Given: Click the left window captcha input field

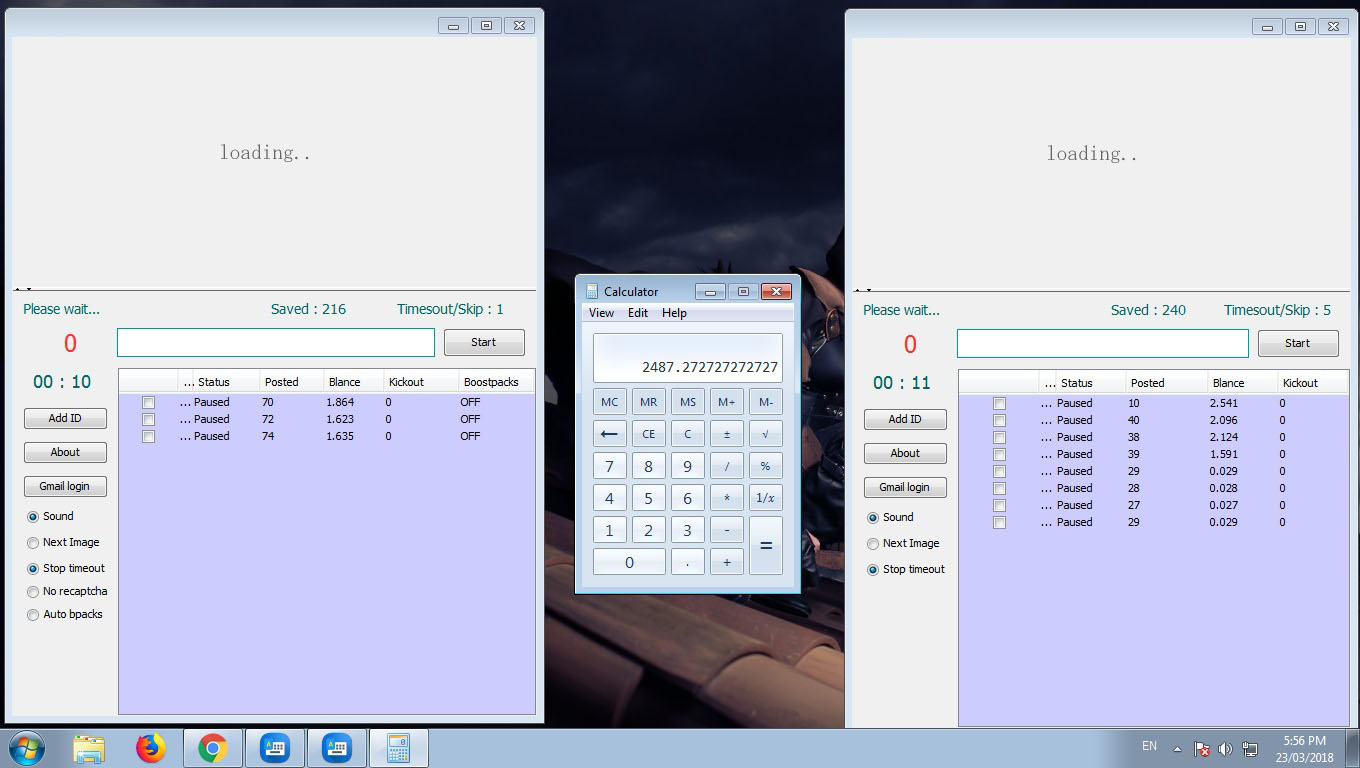Looking at the screenshot, I should pos(276,342).
